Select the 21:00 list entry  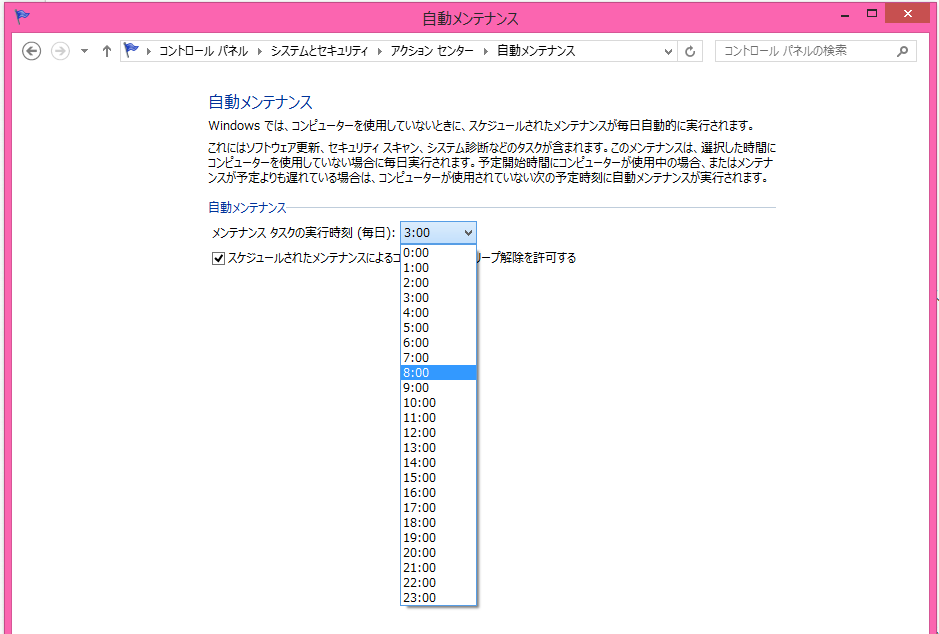tap(438, 567)
